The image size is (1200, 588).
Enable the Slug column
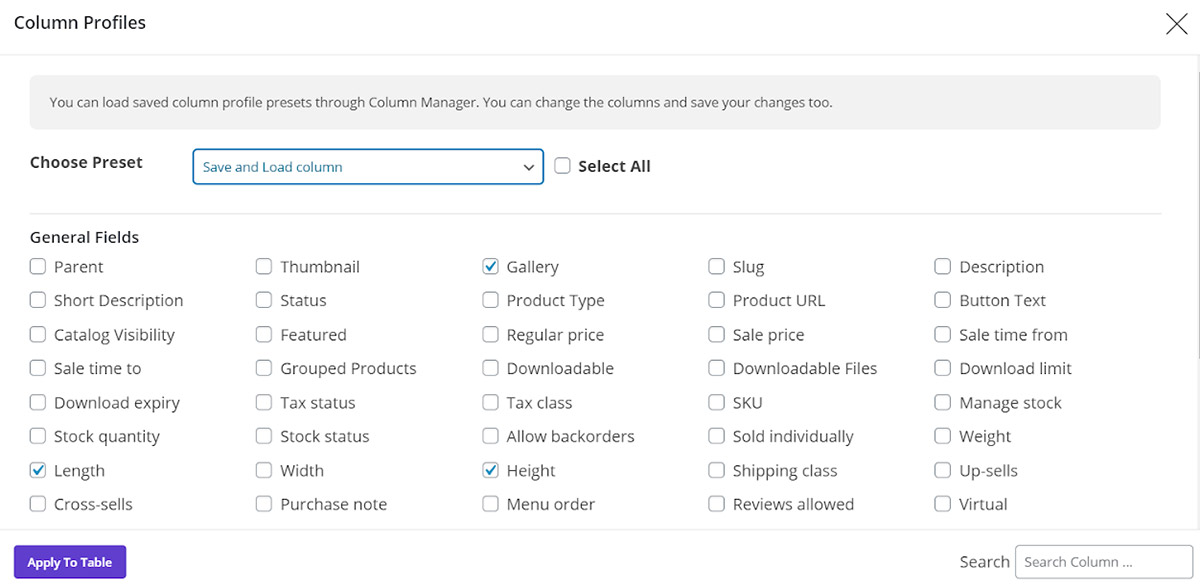716,266
